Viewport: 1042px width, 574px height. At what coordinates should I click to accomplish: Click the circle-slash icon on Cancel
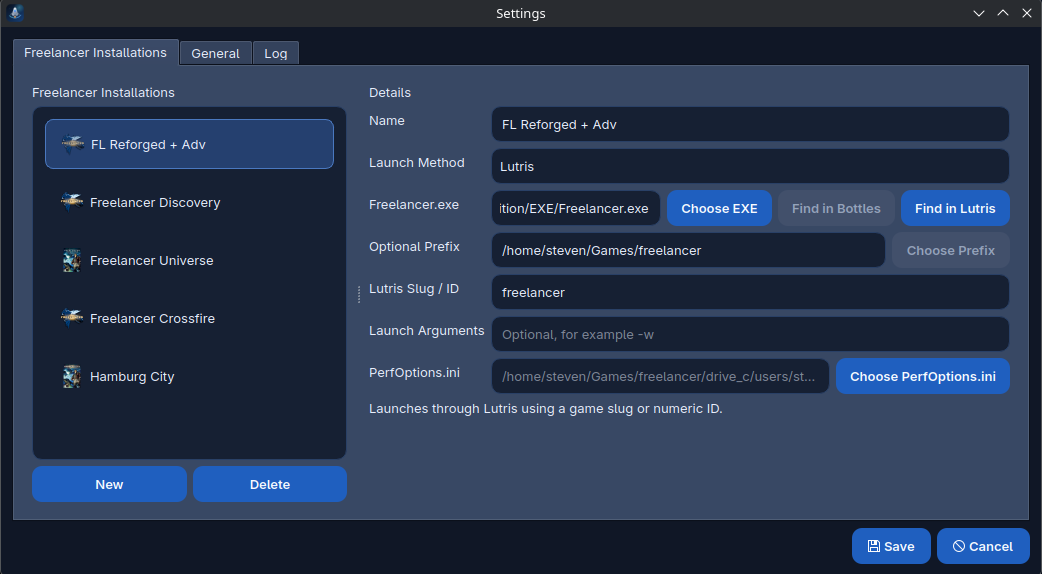959,546
